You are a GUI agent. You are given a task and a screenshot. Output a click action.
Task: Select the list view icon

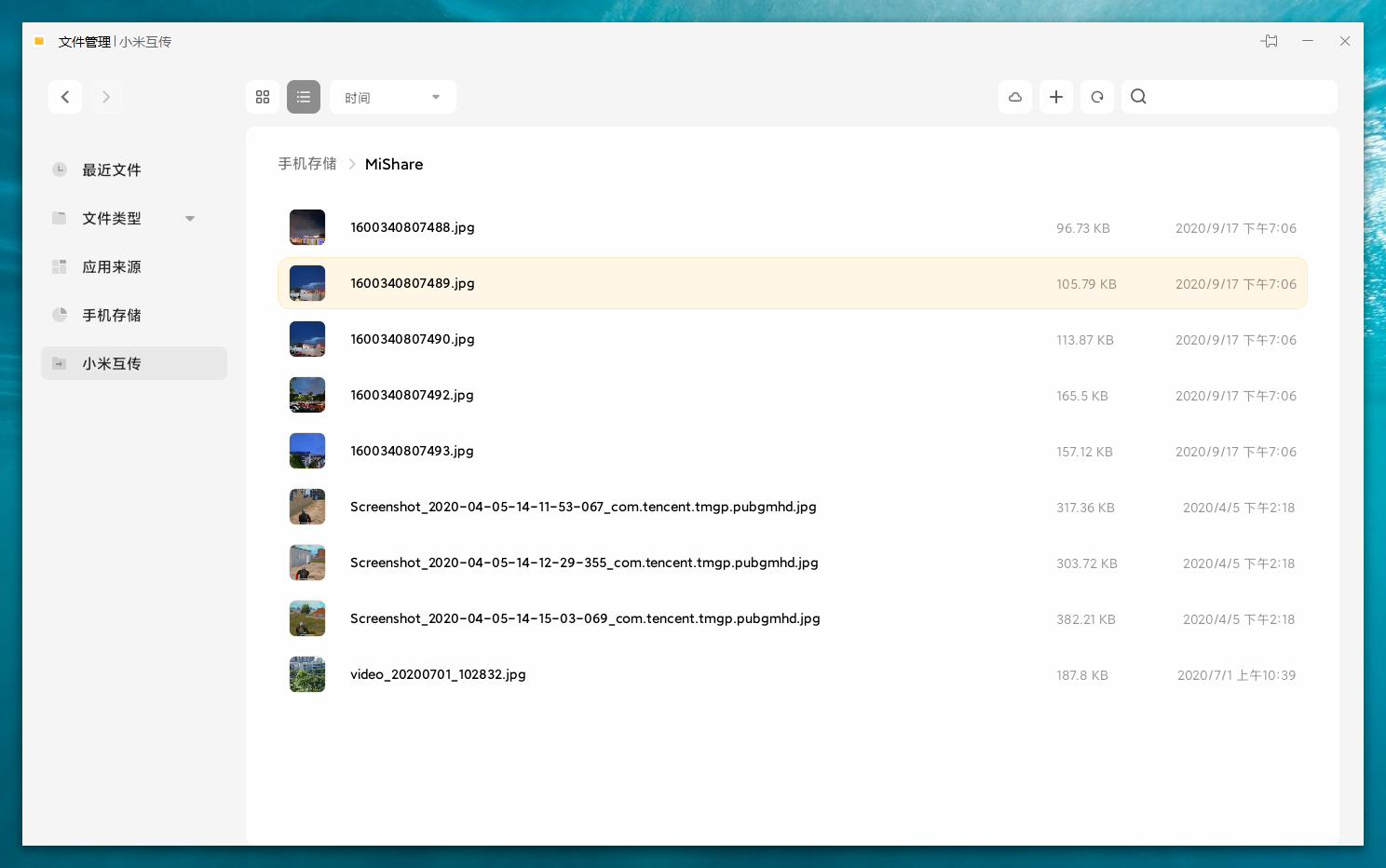coord(304,97)
